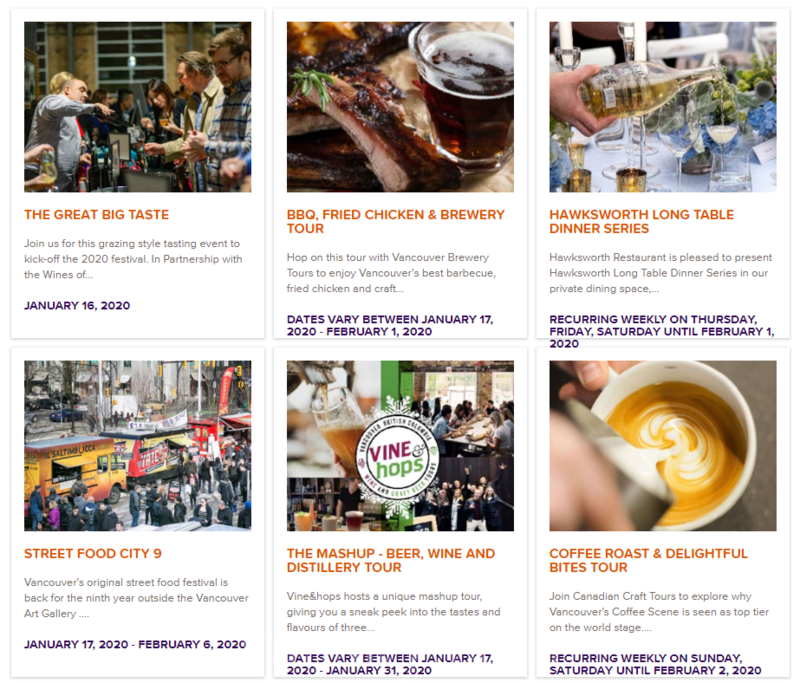This screenshot has width=800, height=683.
Task: Click the Vine&hops mashup tour description
Action: [393, 612]
